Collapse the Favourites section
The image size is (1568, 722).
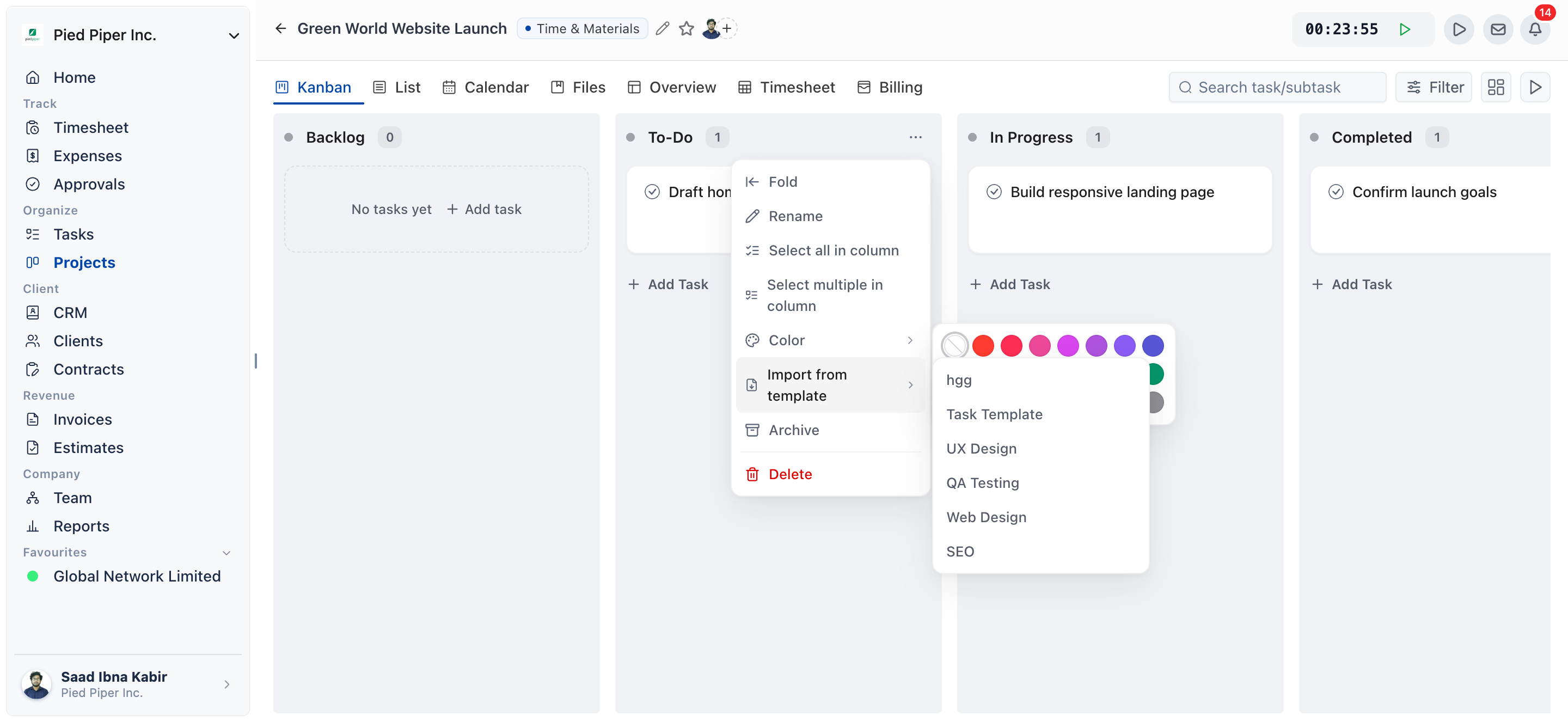click(226, 553)
